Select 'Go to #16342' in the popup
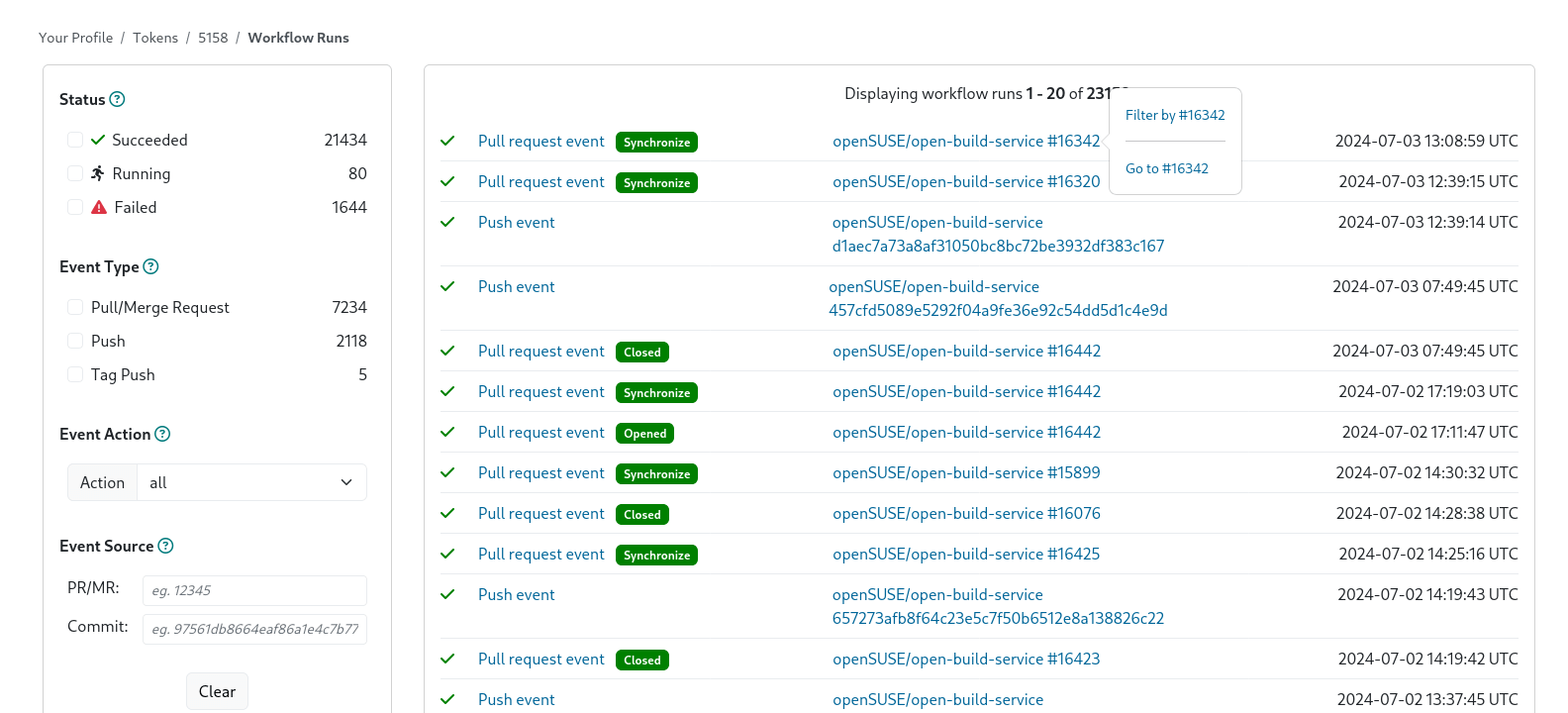Viewport: 1568px width, 713px height. [x=1166, y=168]
